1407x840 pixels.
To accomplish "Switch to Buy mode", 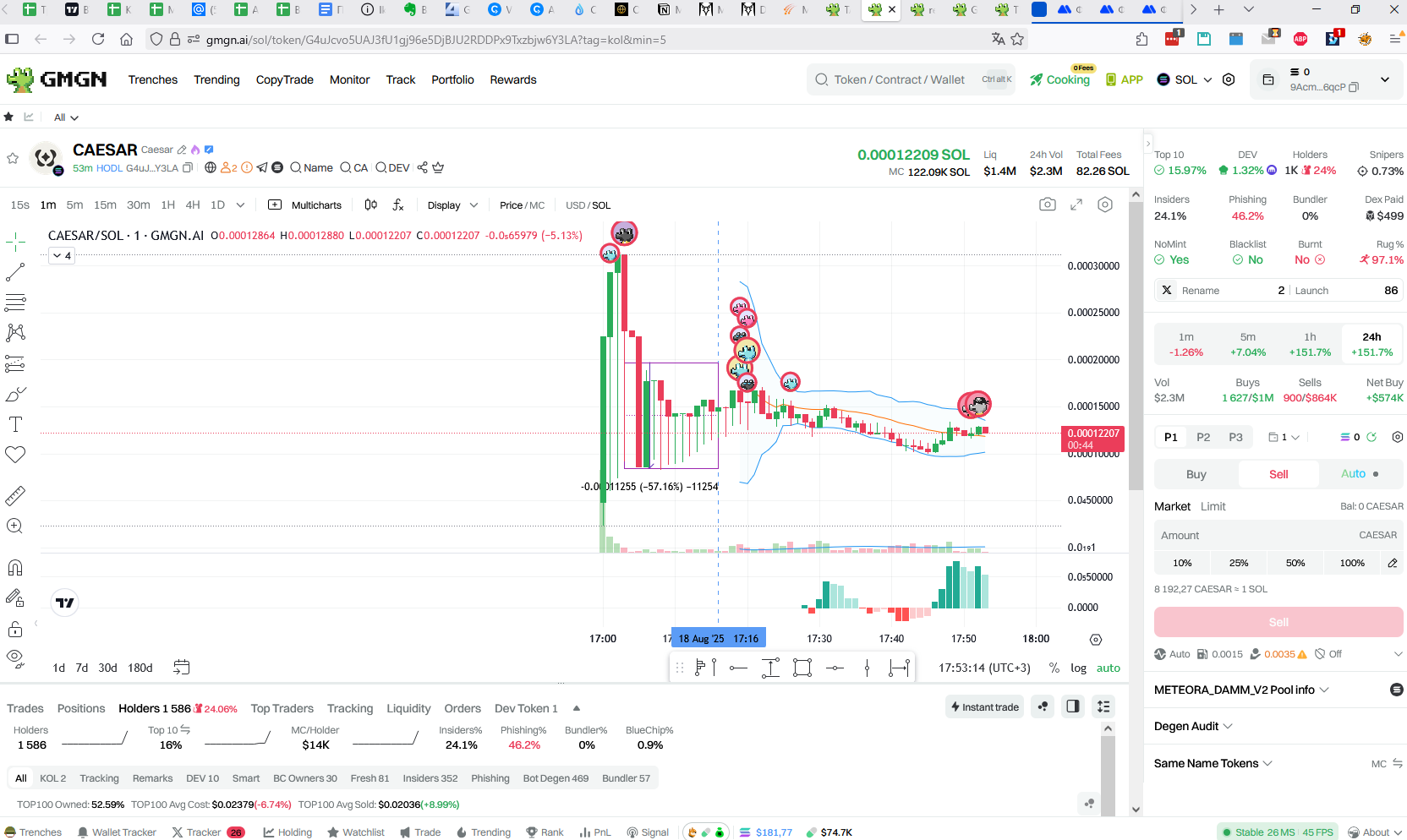I will pos(1196,474).
